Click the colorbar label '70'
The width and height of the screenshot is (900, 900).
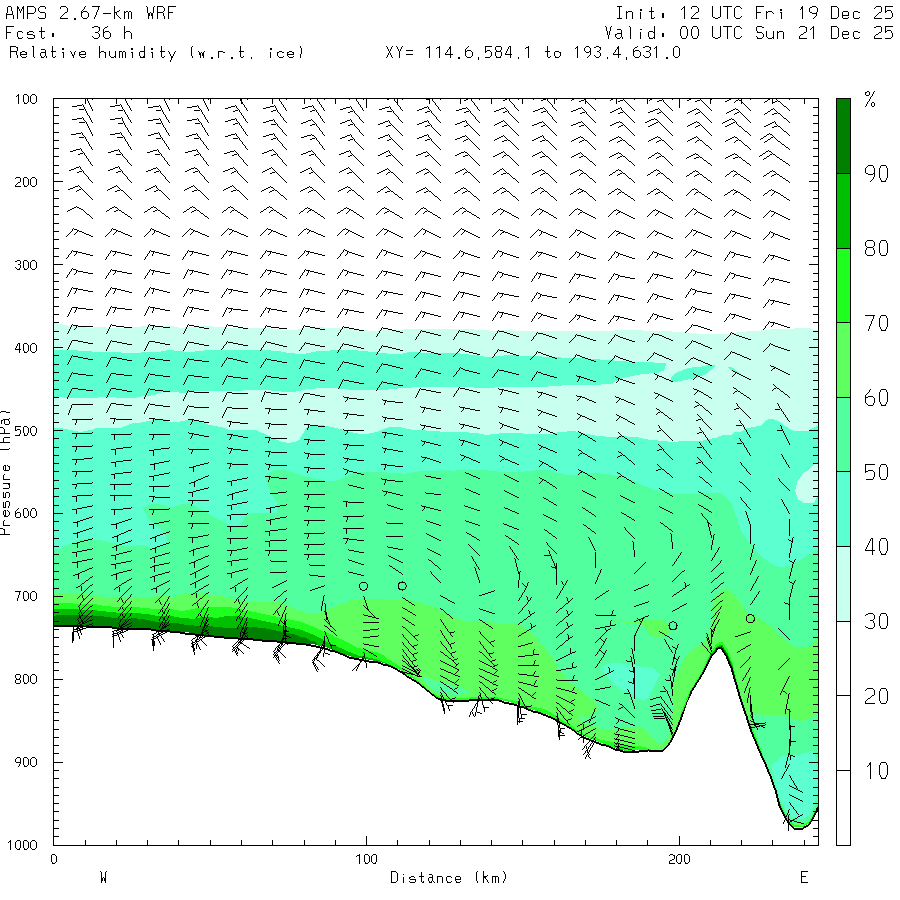click(x=876, y=323)
